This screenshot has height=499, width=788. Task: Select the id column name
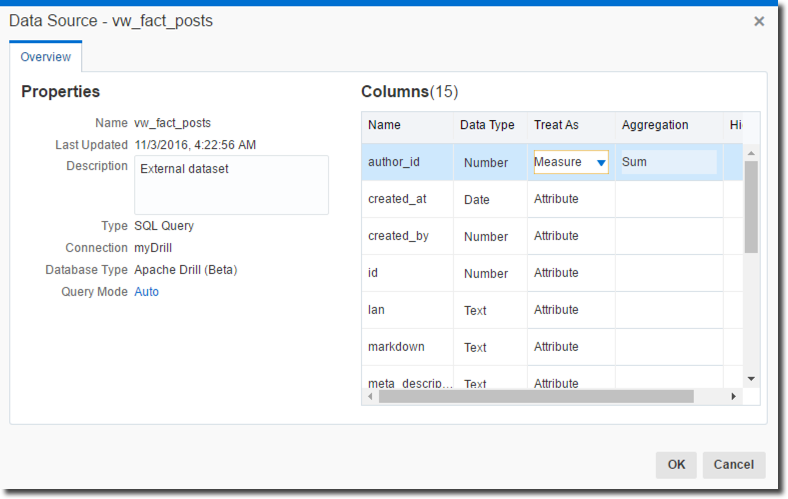[372, 273]
